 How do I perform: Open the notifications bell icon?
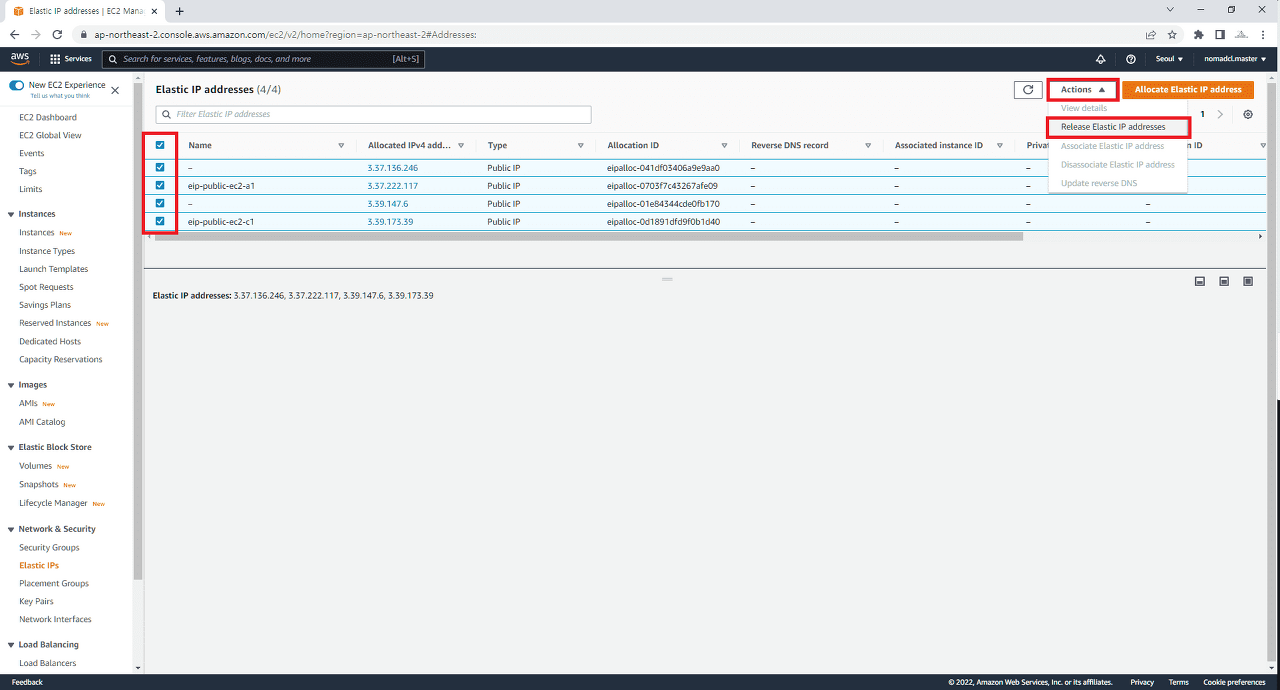(1101, 59)
